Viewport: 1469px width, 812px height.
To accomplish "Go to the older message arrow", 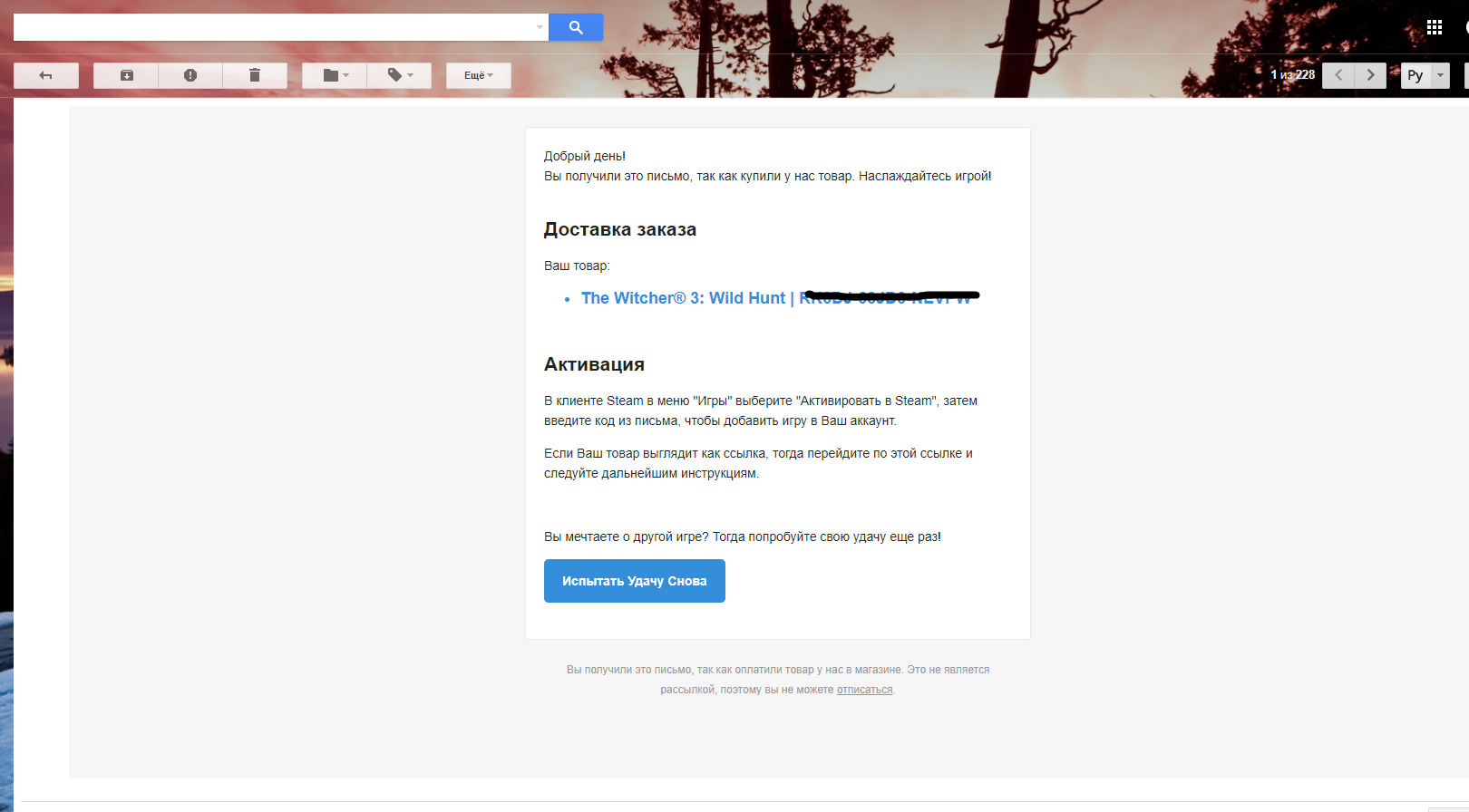I will [1370, 75].
